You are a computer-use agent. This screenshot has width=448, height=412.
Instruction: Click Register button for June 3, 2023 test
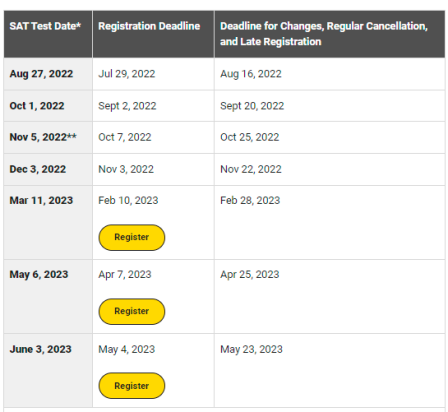point(132,386)
